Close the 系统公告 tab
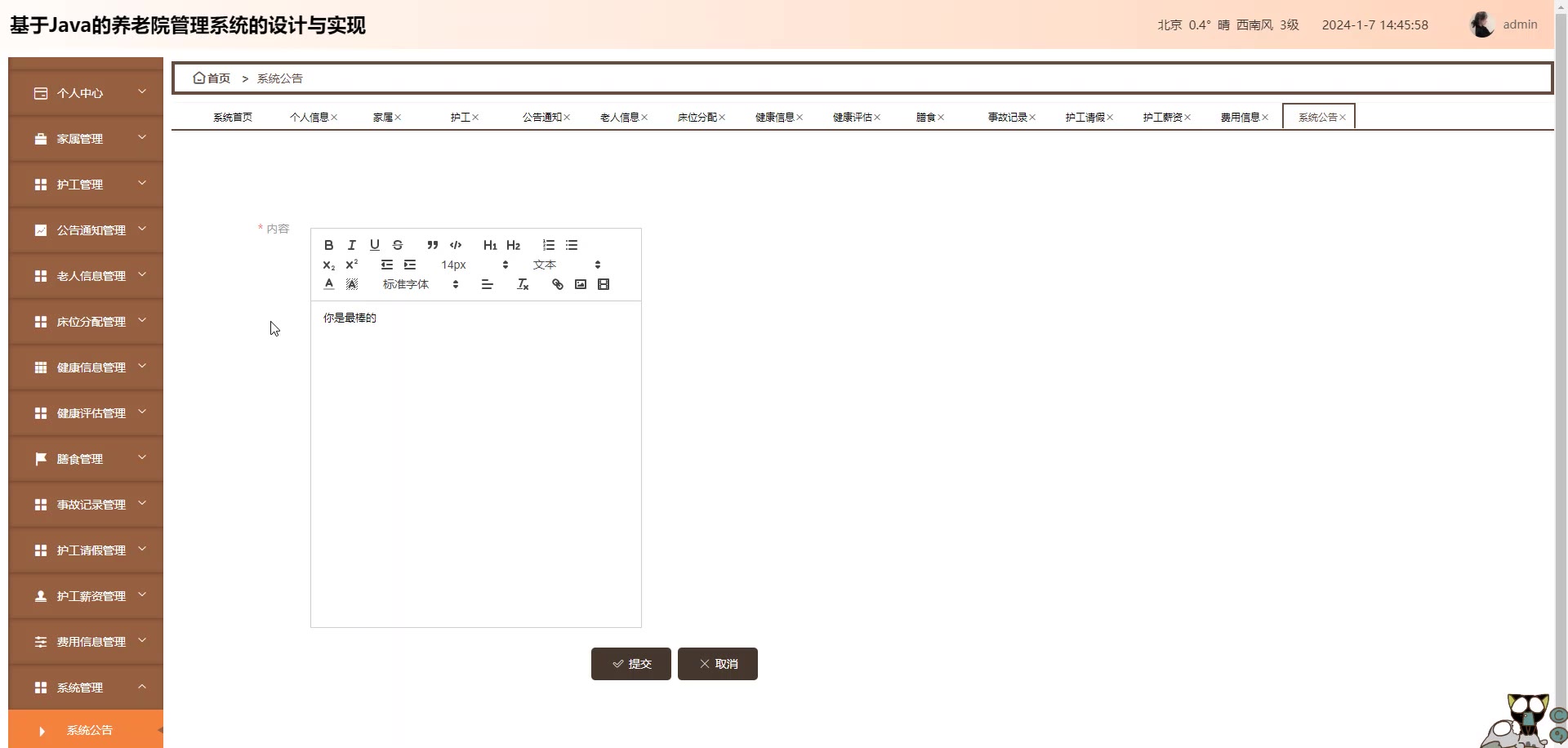This screenshot has width=1568, height=748. (1343, 118)
